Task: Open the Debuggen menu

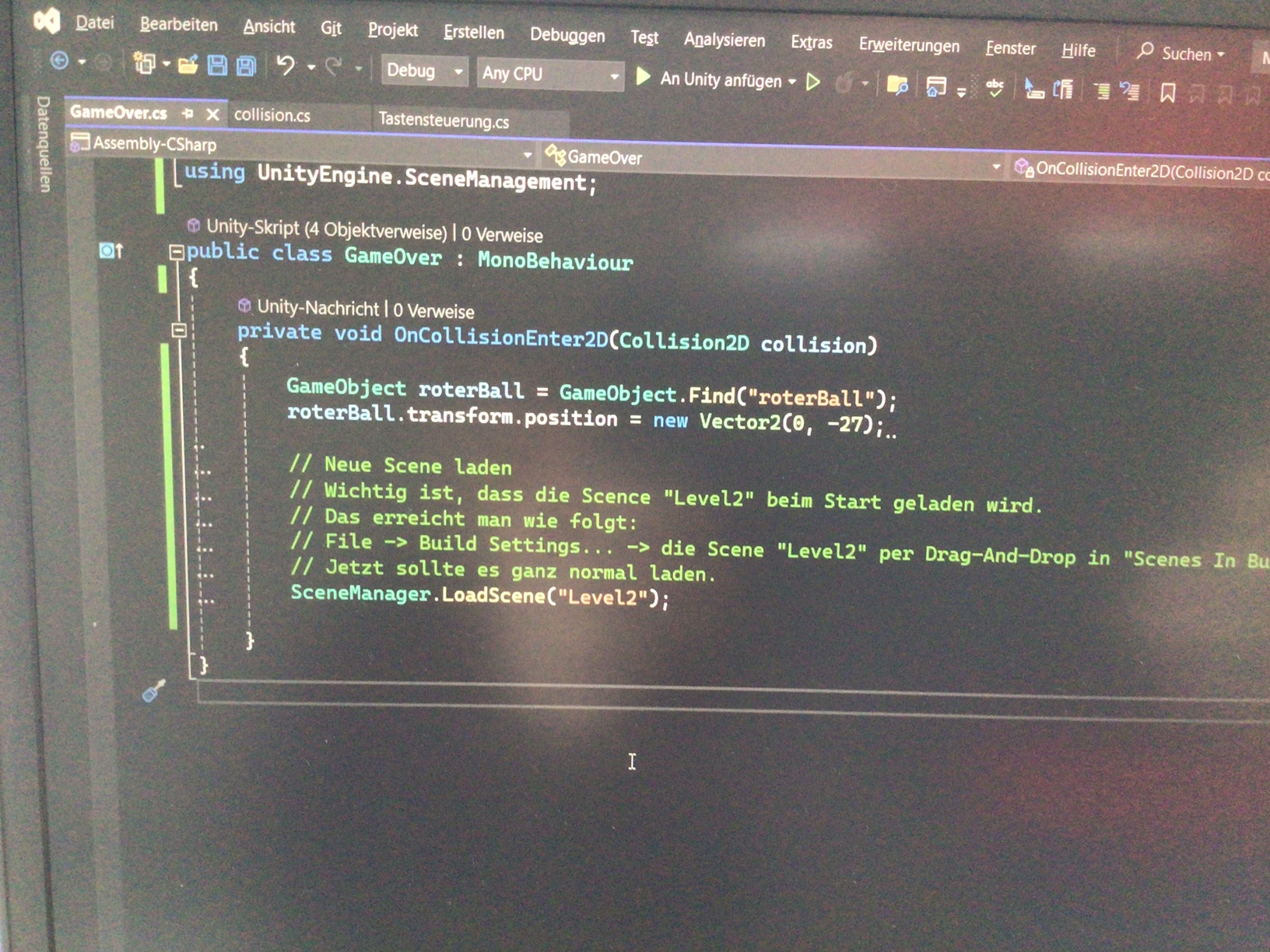Action: click(x=567, y=35)
